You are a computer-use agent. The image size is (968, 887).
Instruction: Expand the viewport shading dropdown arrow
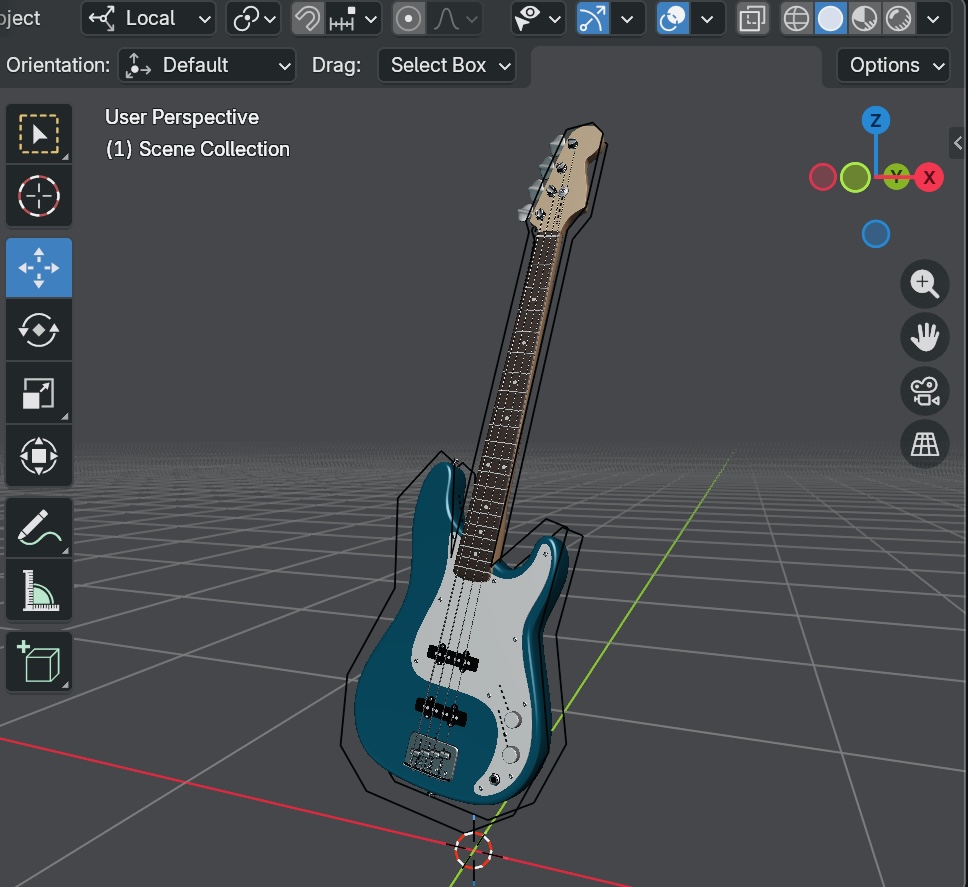coord(935,18)
